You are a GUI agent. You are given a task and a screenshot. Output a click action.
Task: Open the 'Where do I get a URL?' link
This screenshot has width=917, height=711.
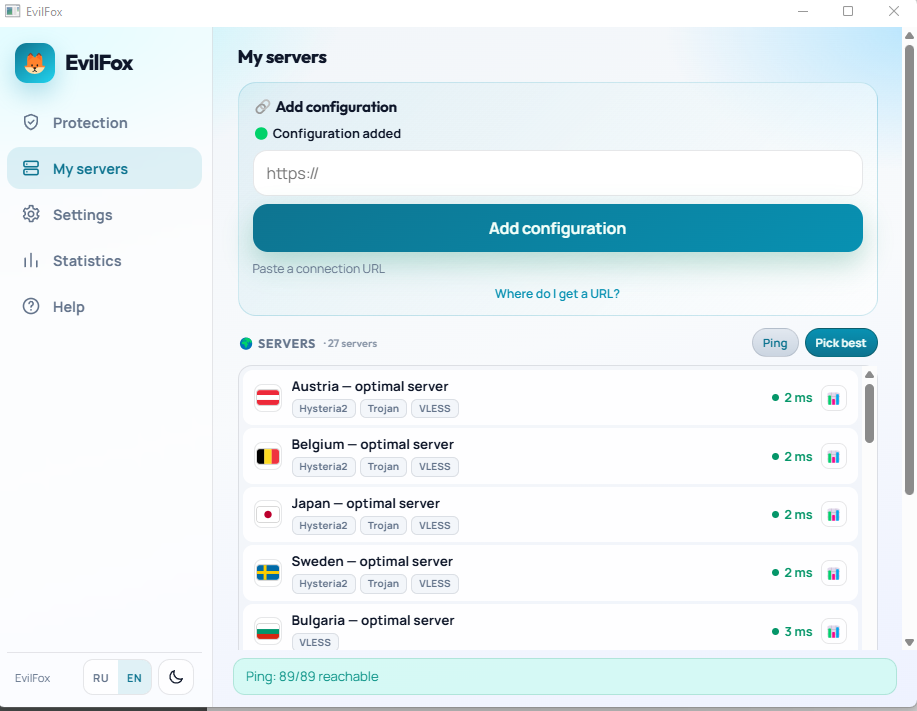click(x=557, y=294)
